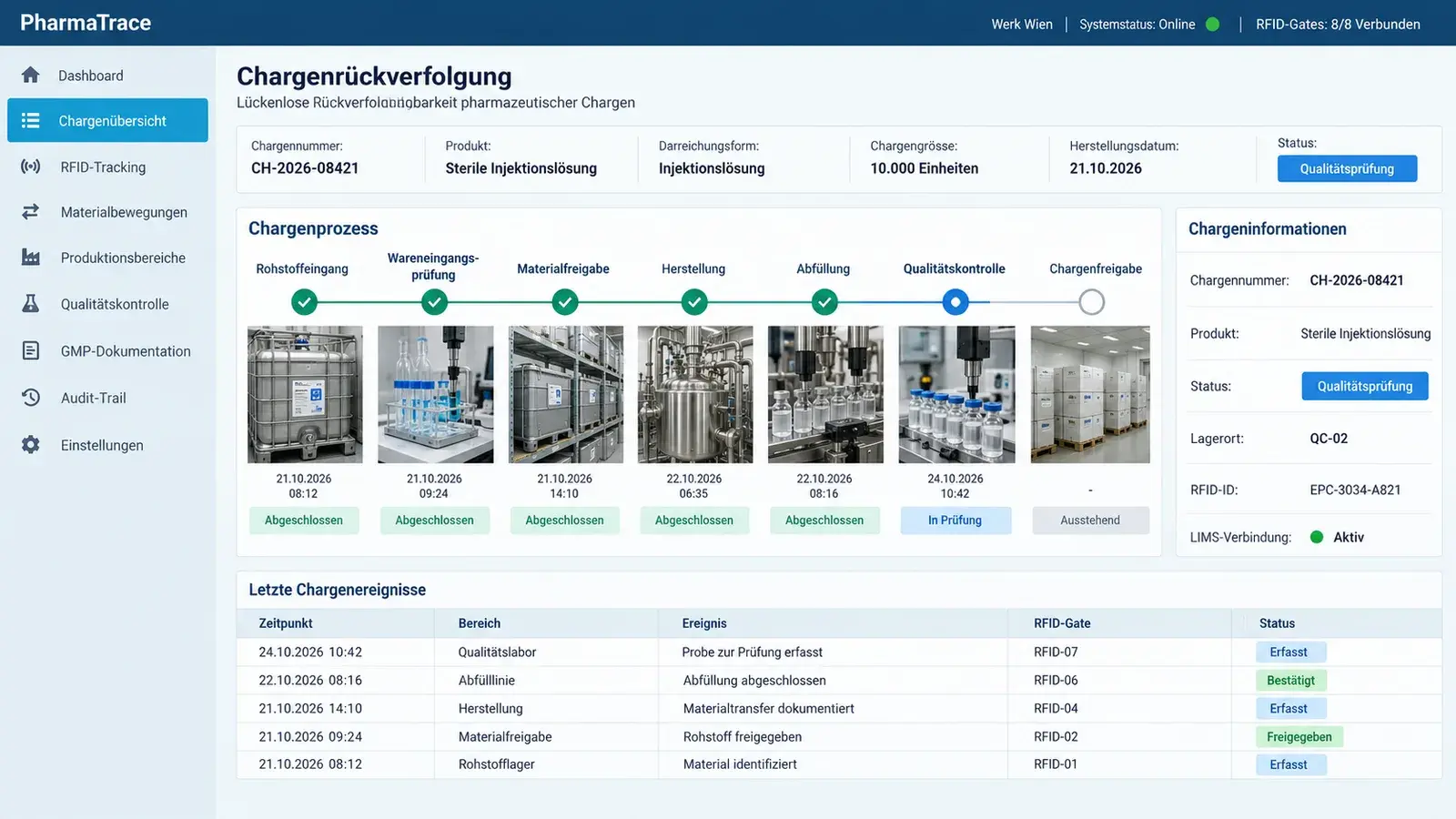Click the Produktionsbereiche factory icon
This screenshot has width=1456, height=819.
(30, 258)
